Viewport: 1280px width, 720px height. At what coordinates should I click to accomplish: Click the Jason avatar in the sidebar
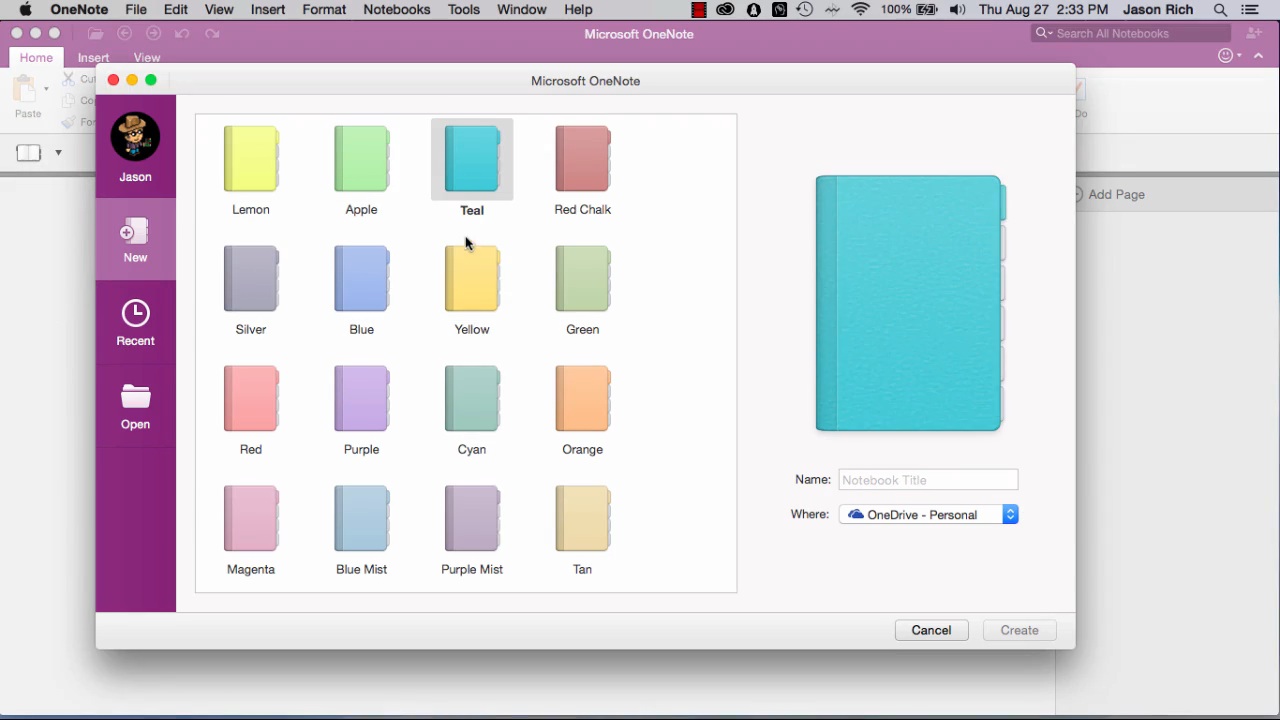[135, 137]
